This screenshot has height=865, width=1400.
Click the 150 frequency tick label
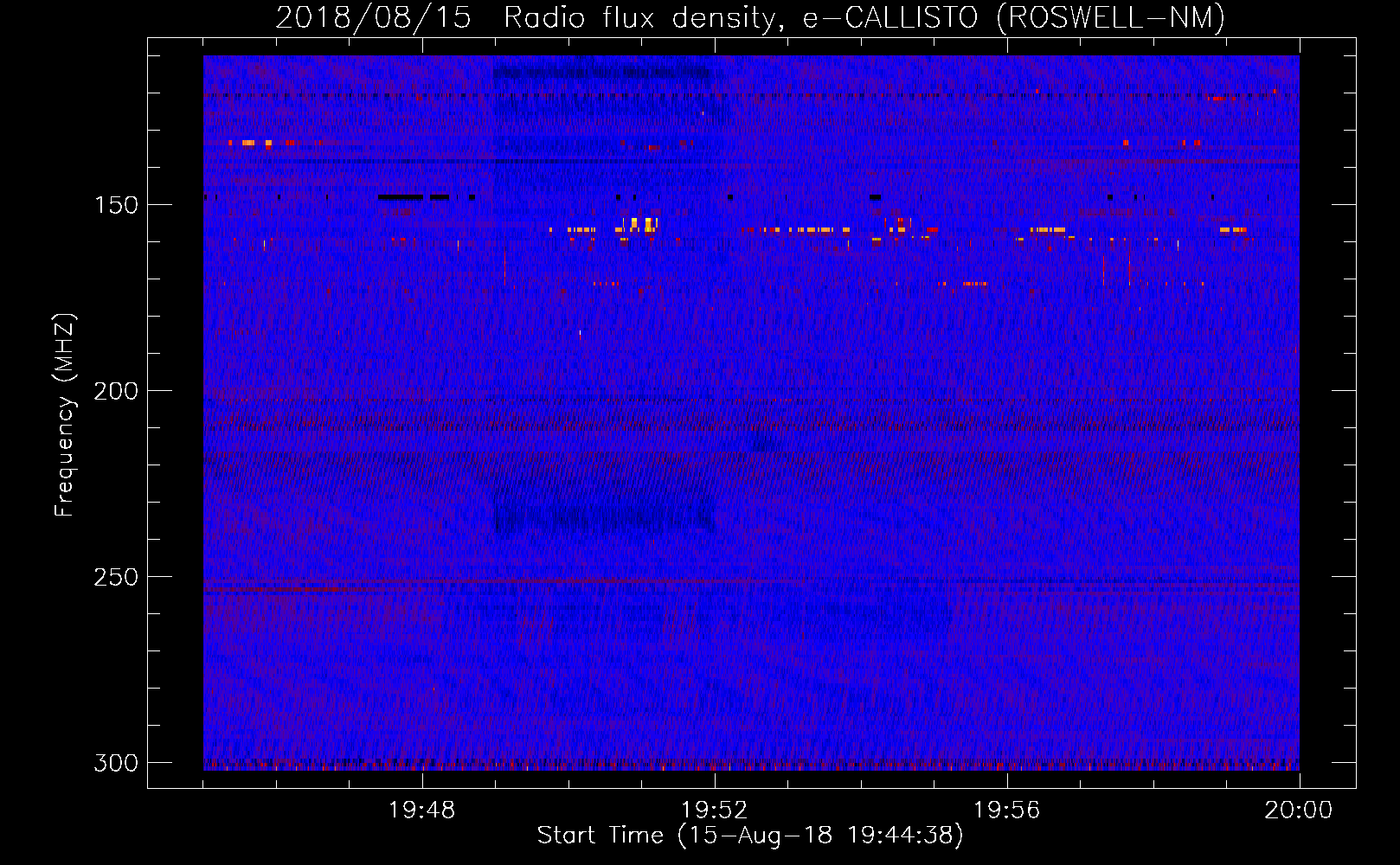click(116, 205)
